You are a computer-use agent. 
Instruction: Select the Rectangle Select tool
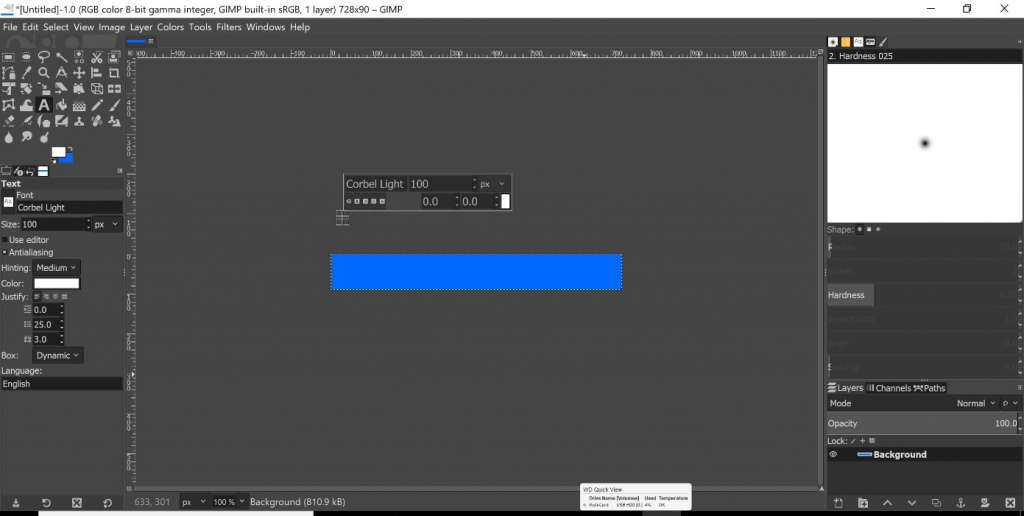9,57
